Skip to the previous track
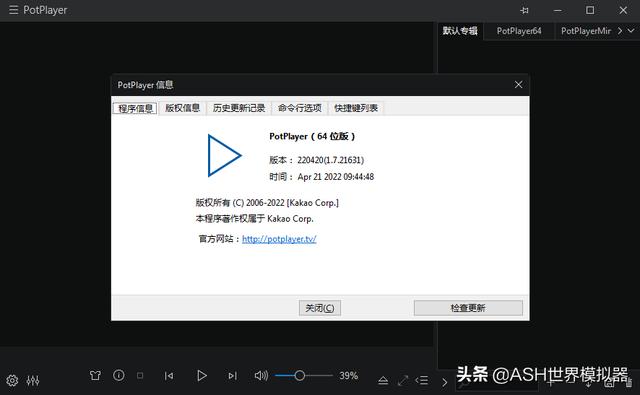Image resolution: width=640 pixels, height=395 pixels. pos(169,376)
